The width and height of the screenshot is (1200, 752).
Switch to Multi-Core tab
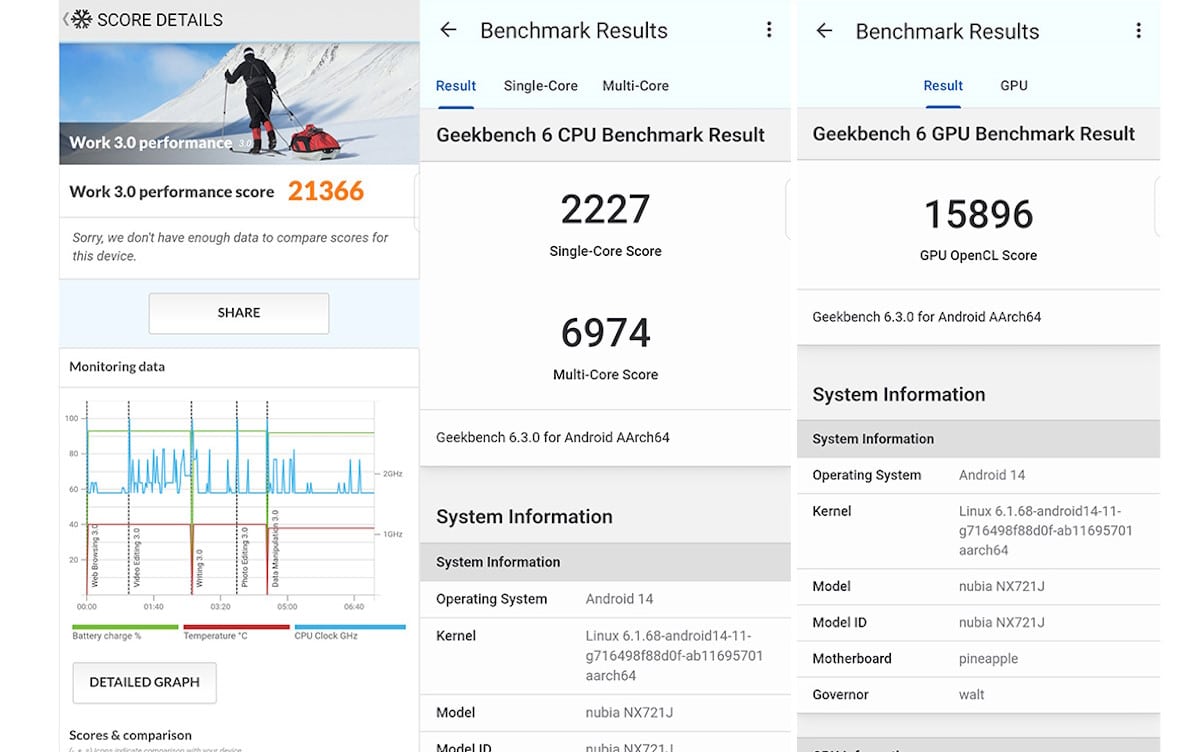click(635, 86)
